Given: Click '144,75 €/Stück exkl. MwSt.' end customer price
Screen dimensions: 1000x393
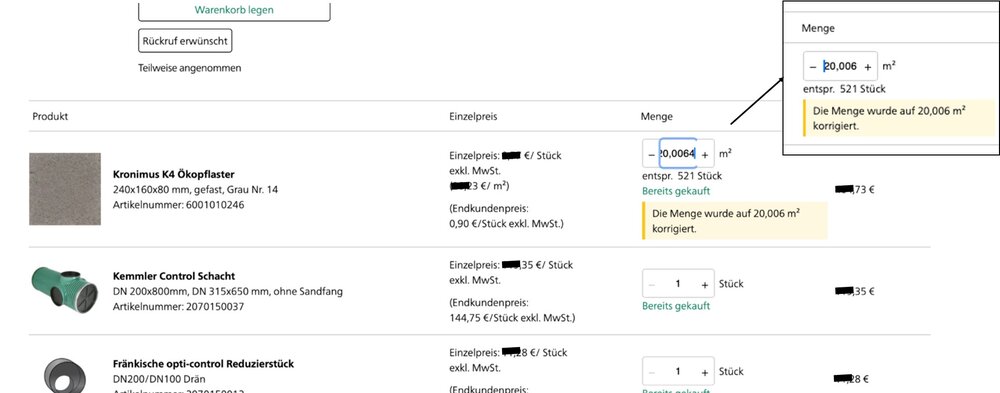Looking at the screenshot, I should 512,318.
